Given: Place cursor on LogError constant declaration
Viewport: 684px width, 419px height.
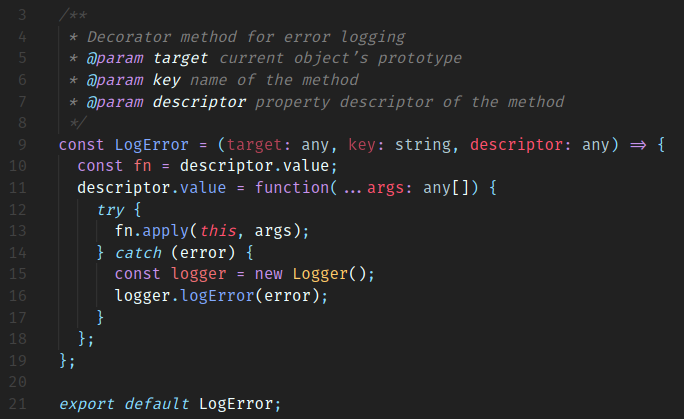Looking at the screenshot, I should [151, 144].
